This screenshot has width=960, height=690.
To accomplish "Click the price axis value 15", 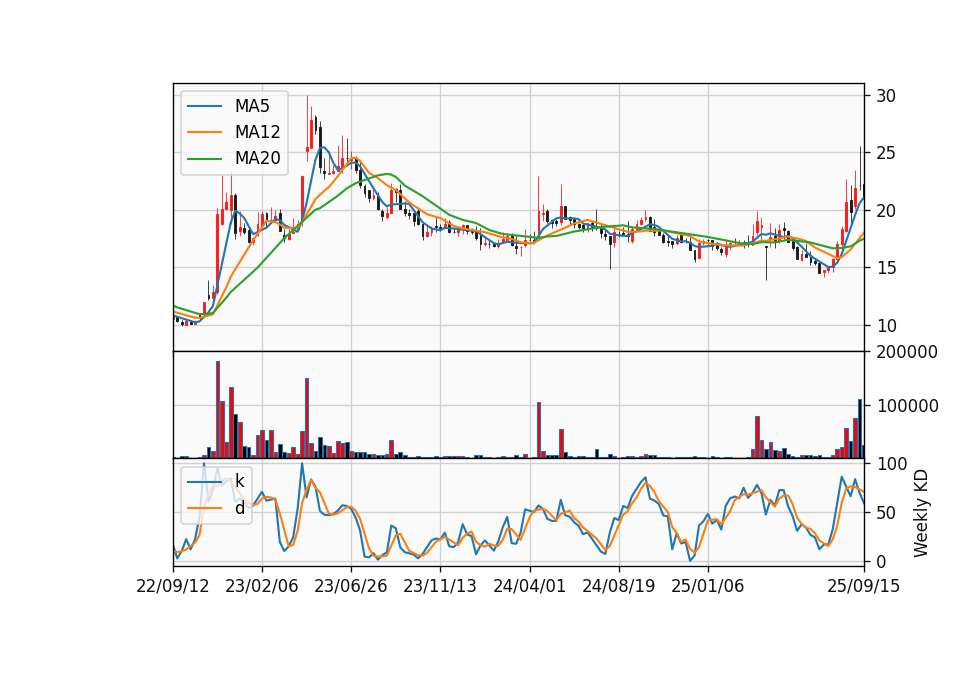I will 886,268.
